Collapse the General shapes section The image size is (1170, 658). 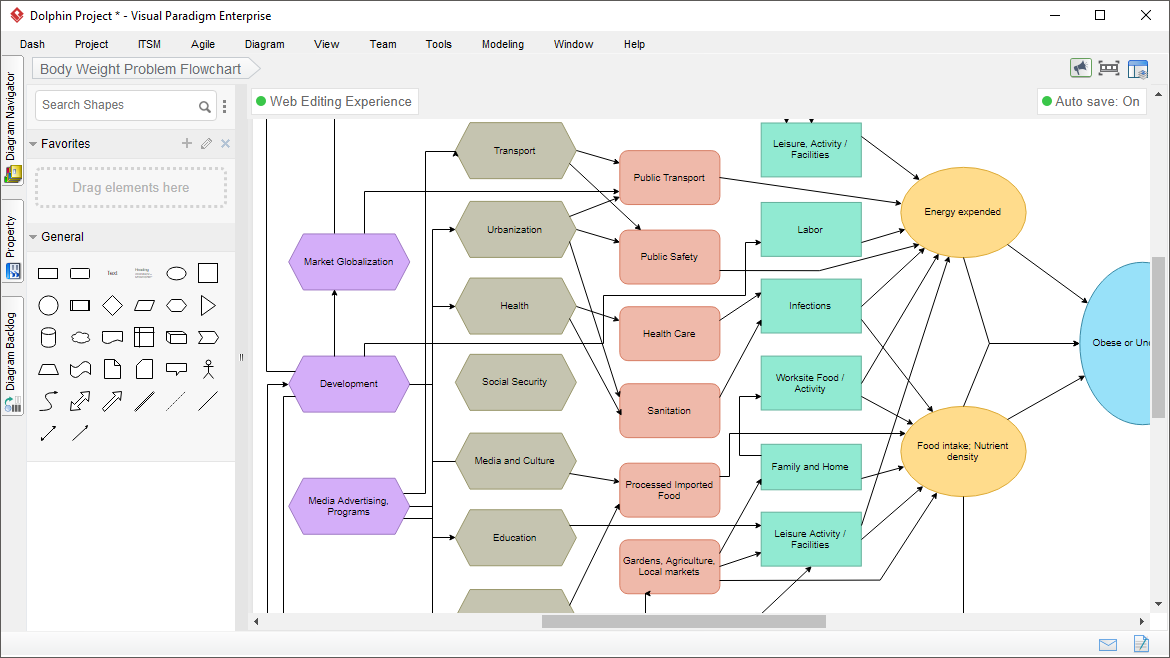33,237
